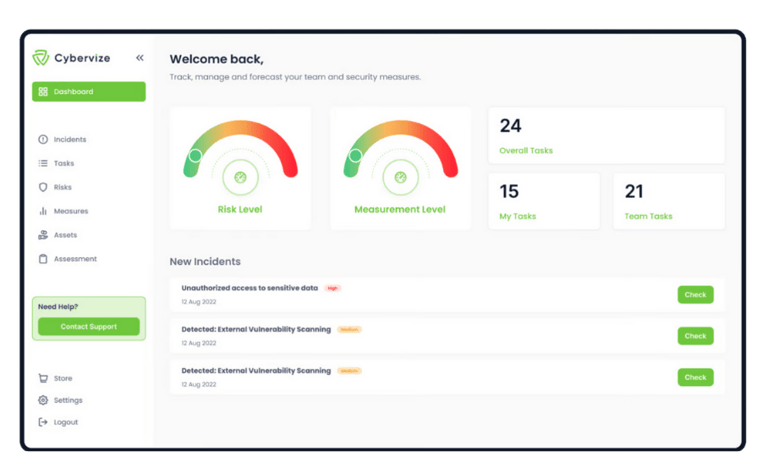Click the Settings gear icon

(43, 400)
